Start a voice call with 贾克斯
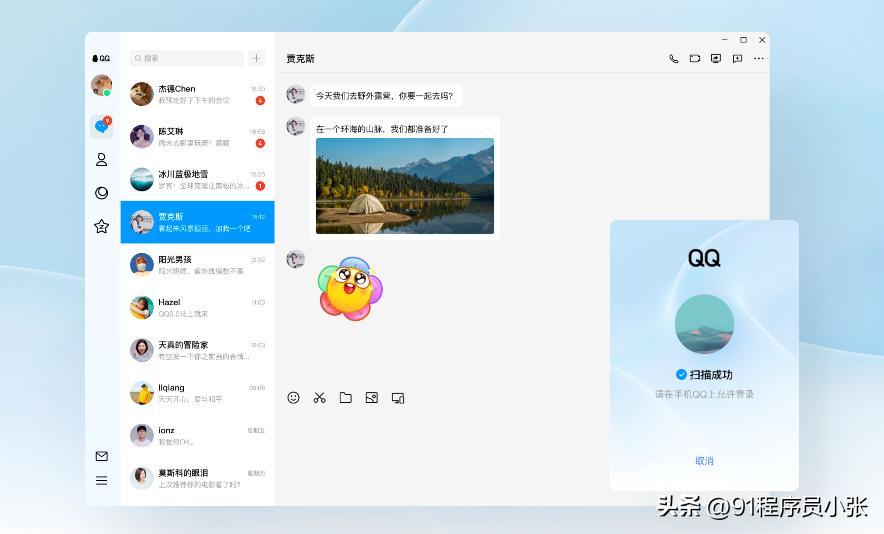This screenshot has height=534, width=884. click(x=674, y=58)
